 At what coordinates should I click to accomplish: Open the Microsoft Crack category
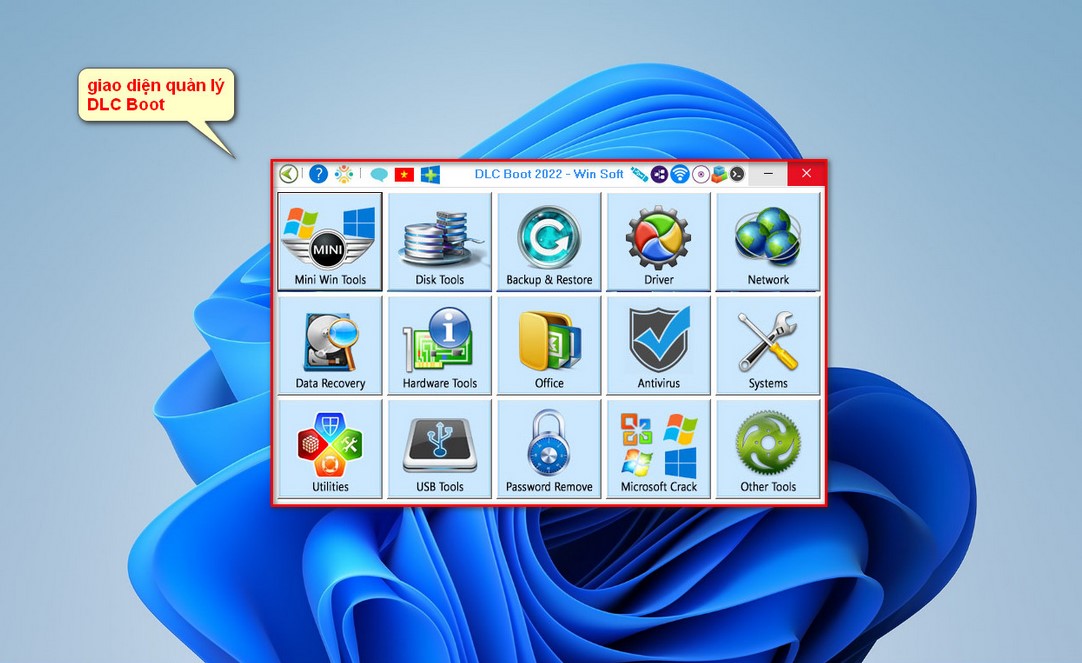coord(658,448)
